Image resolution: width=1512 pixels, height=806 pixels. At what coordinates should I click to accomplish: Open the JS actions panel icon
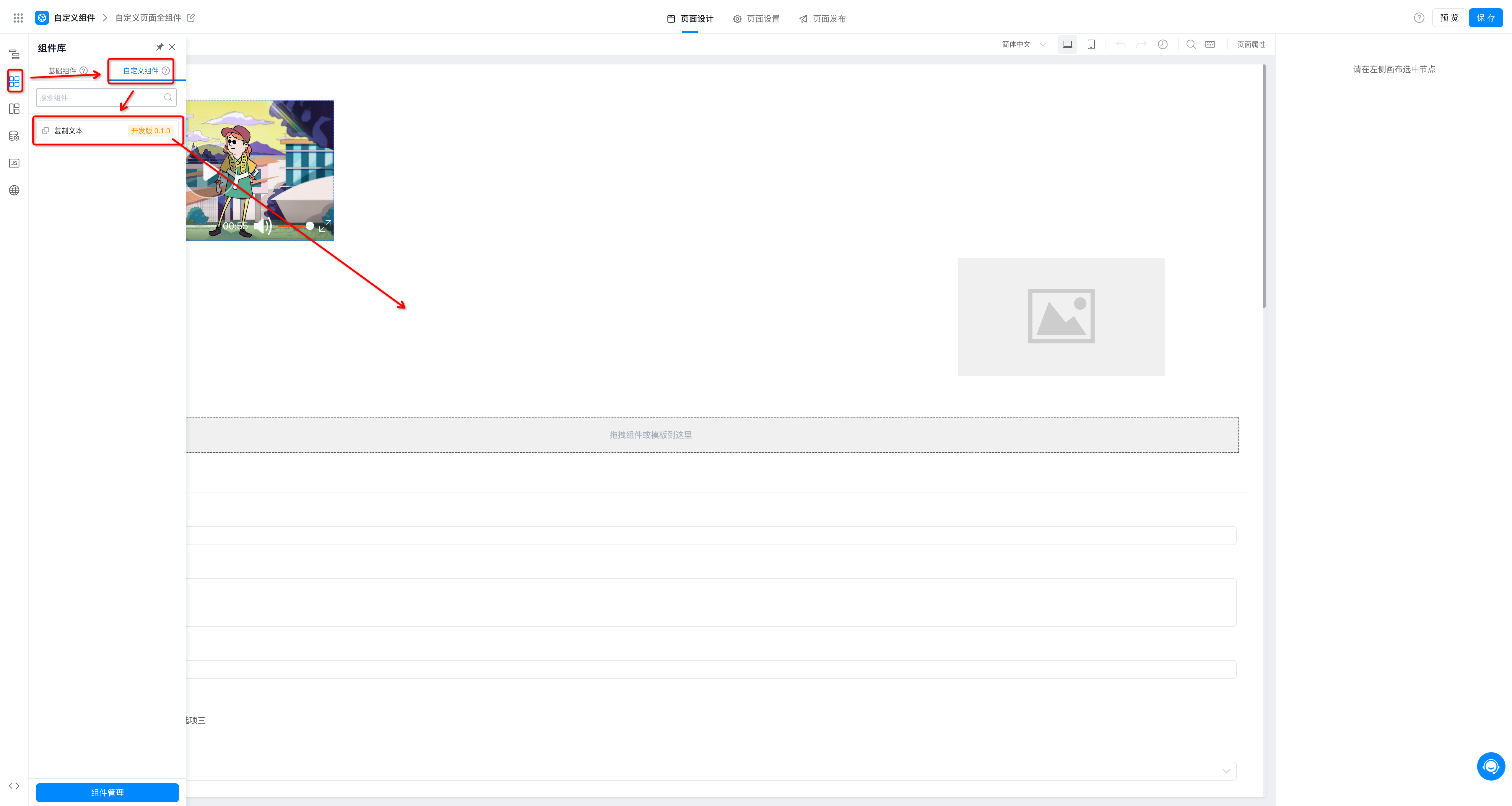pos(14,163)
